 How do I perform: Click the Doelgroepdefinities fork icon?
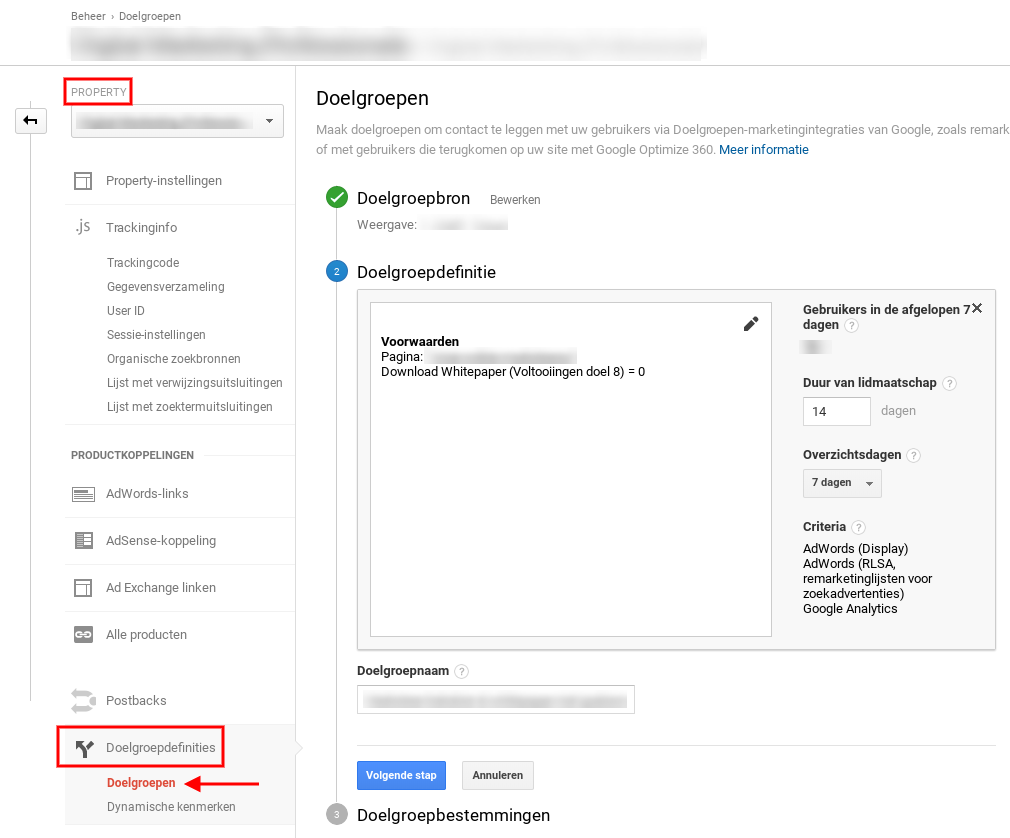pyautogui.click(x=84, y=748)
